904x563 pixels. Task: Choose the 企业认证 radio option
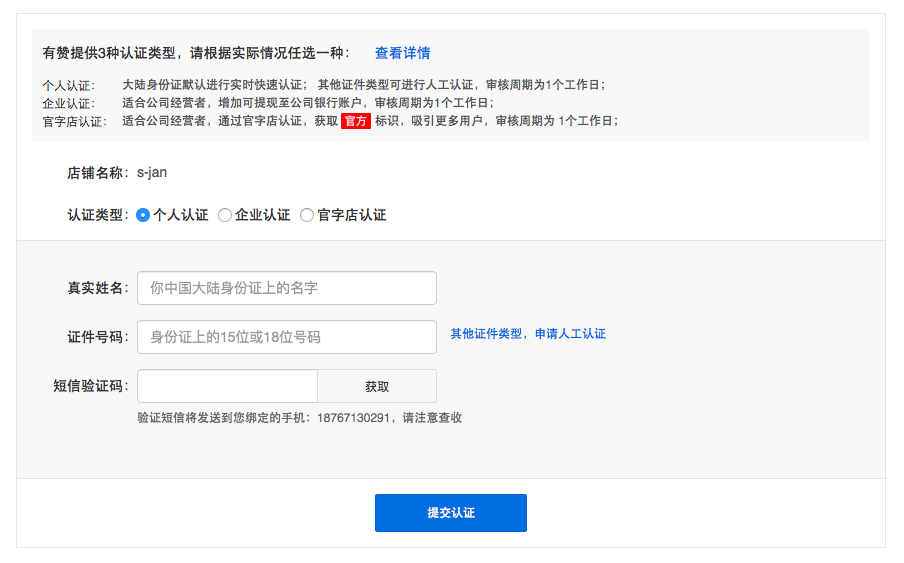pyautogui.click(x=225, y=215)
